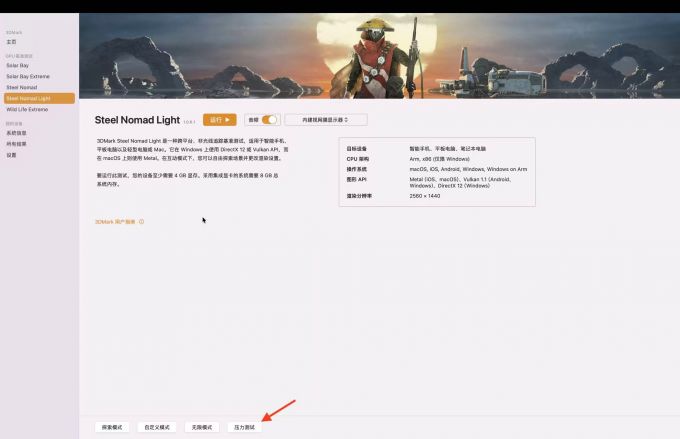Click the macOS, iOS, Android, Windows value
Image resolution: width=680 pixels, height=439 pixels.
click(468, 169)
